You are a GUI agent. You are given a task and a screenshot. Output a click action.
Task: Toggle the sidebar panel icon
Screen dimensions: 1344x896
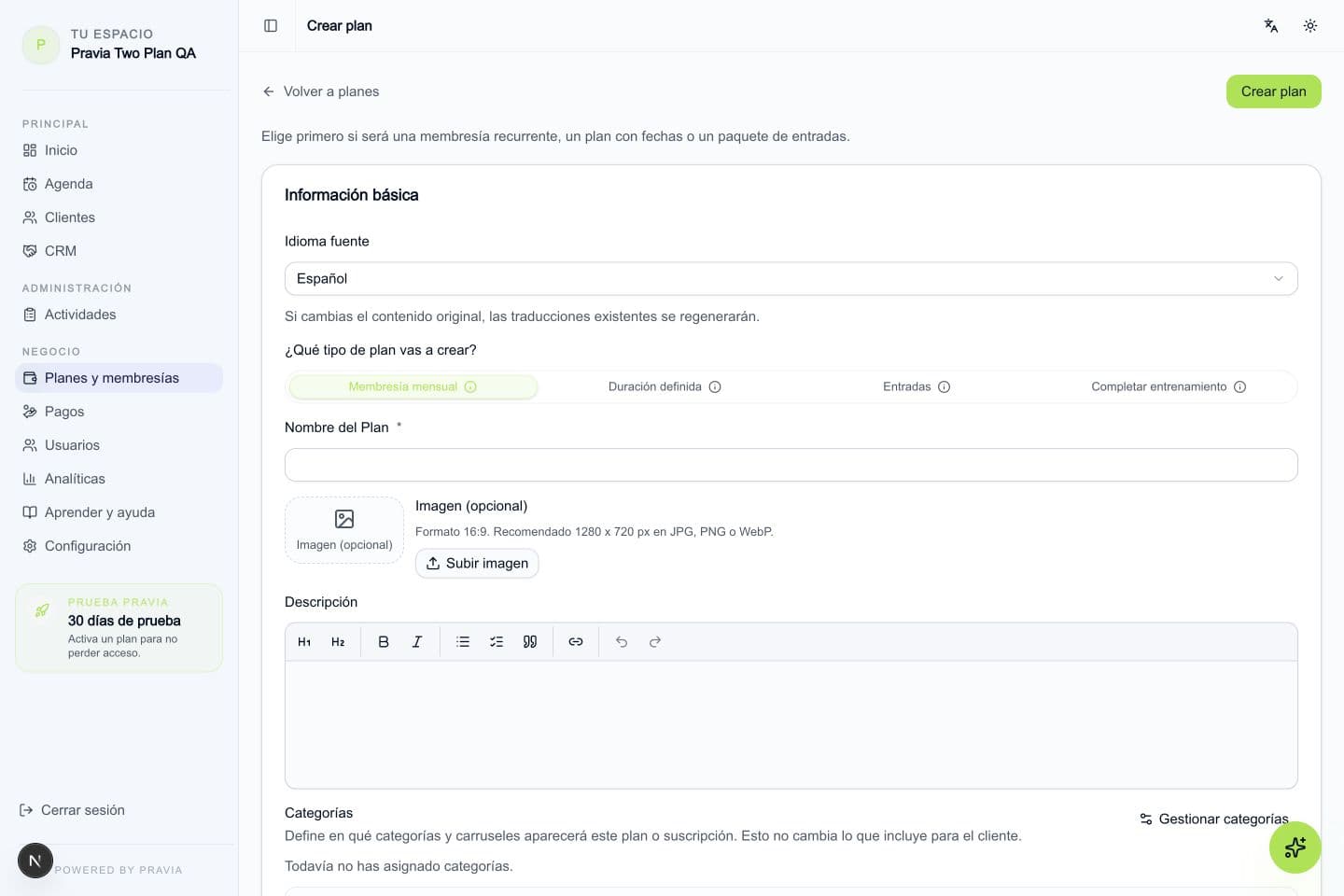(x=271, y=26)
